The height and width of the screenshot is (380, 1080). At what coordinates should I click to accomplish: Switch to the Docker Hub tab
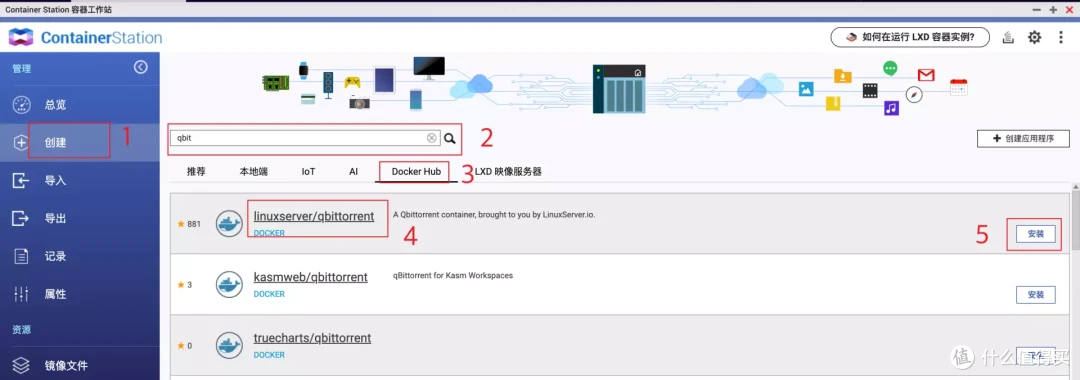pyautogui.click(x=416, y=171)
